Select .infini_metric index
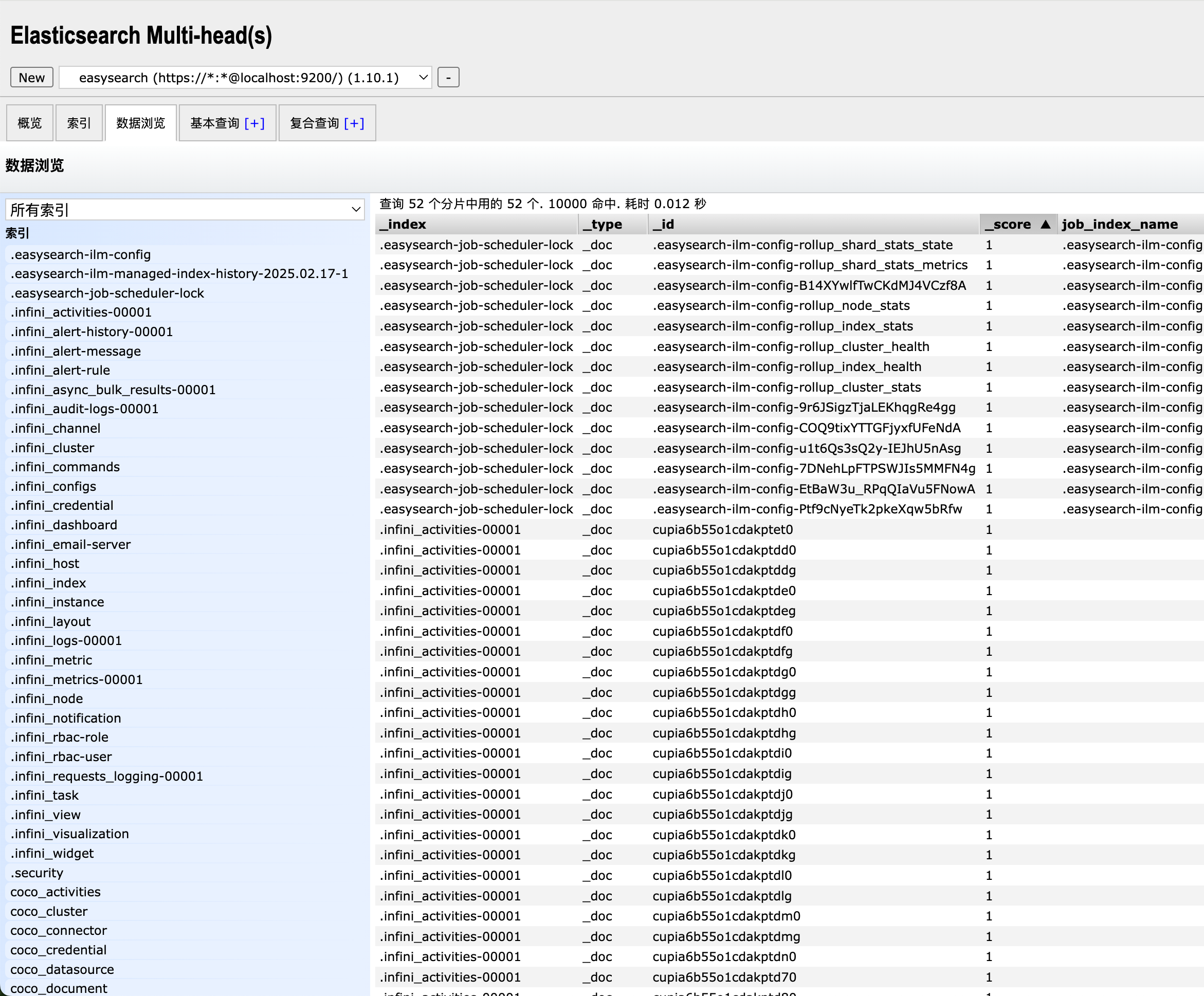This screenshot has height=996, width=1204. pos(185,660)
